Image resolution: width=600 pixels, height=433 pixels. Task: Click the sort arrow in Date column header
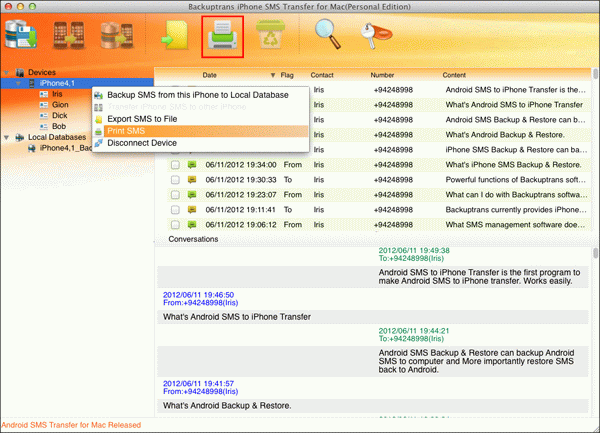point(273,75)
